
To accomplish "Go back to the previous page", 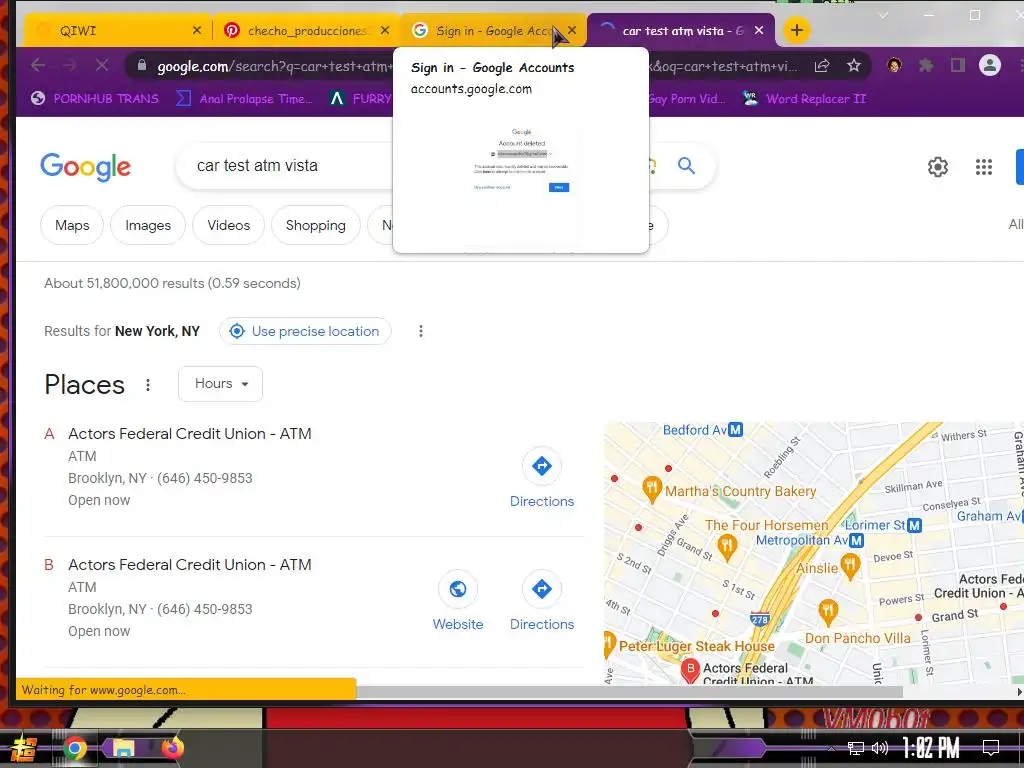I will (x=38, y=65).
